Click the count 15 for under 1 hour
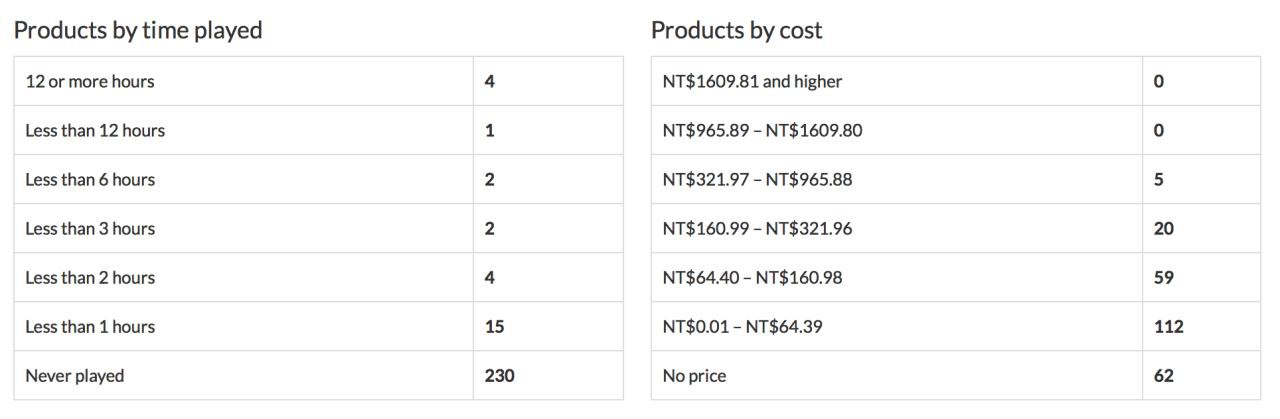 point(494,326)
